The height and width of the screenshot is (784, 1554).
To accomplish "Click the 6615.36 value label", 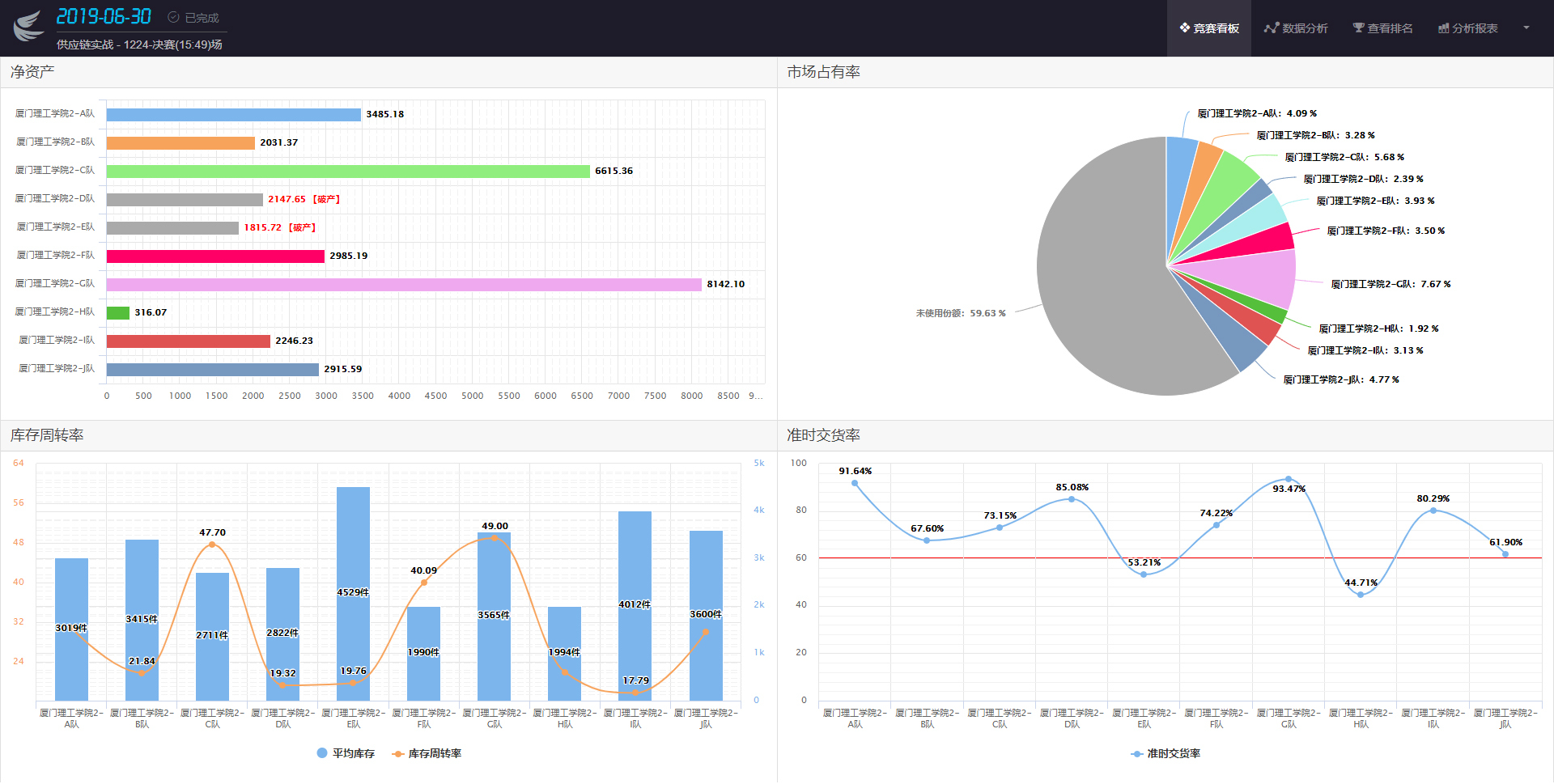I will tap(614, 172).
